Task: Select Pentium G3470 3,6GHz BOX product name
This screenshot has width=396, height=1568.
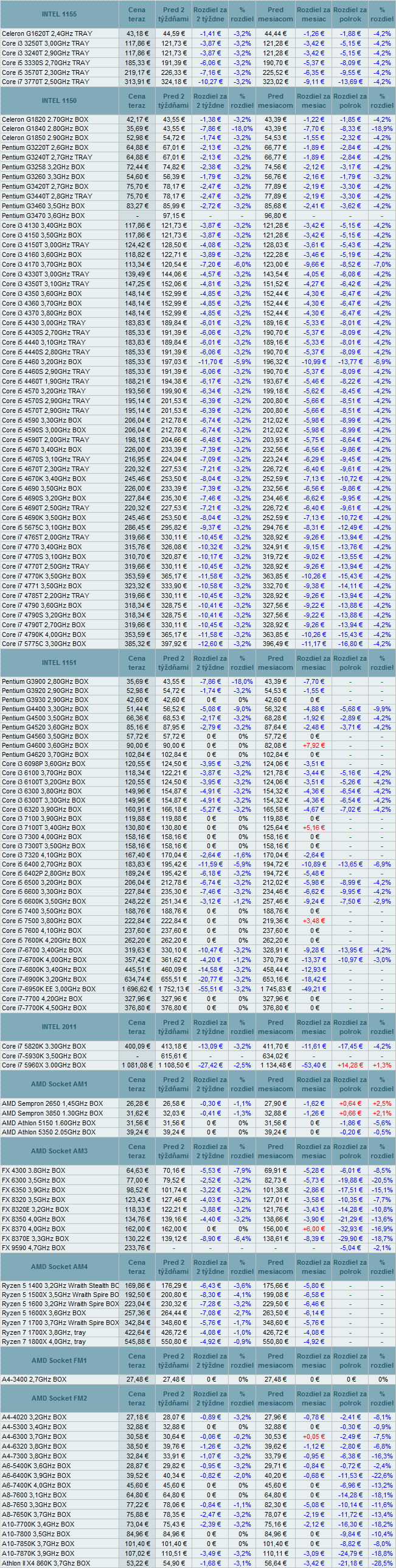Action: pyautogui.click(x=43, y=216)
